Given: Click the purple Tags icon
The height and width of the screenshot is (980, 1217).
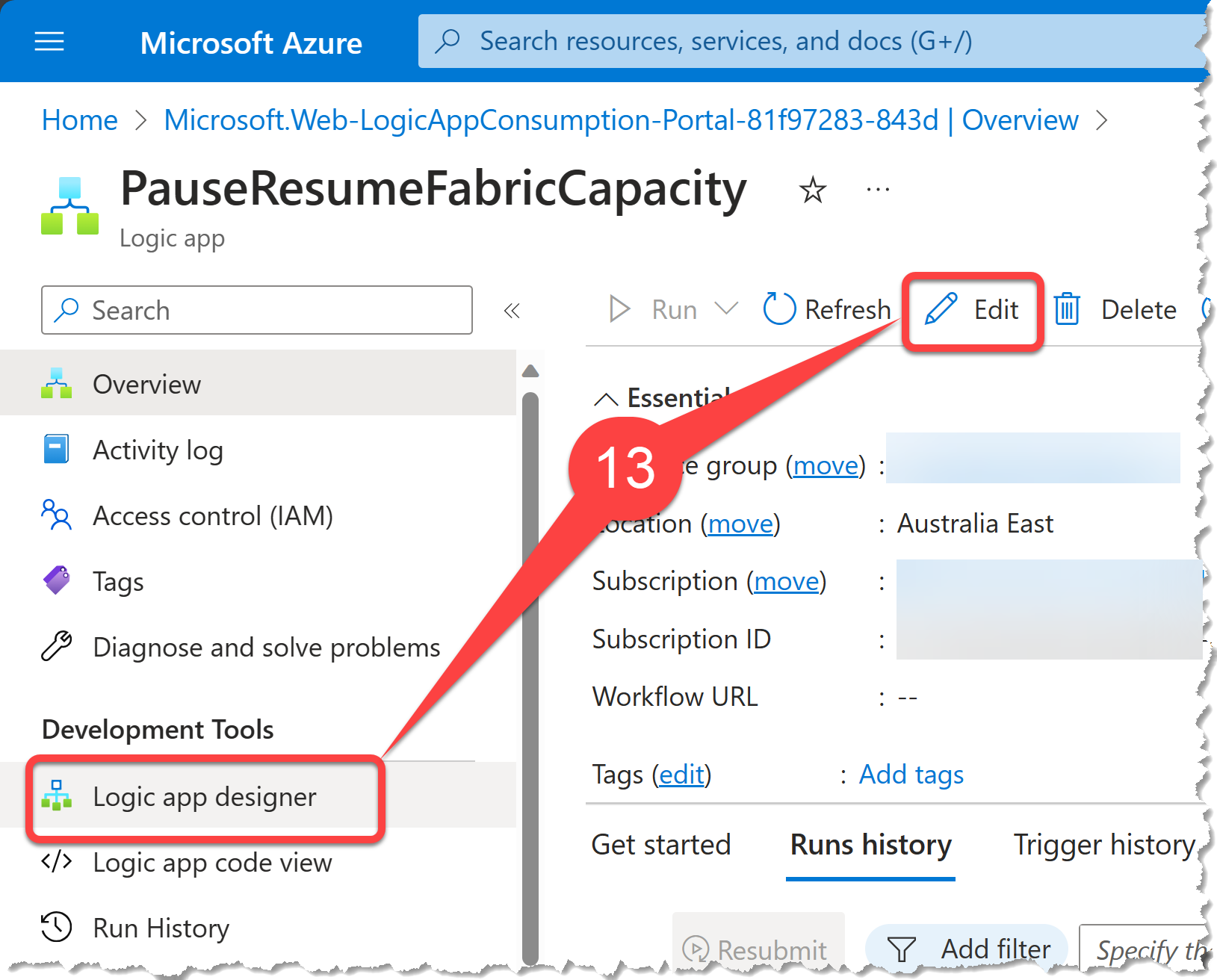Looking at the screenshot, I should 57,580.
